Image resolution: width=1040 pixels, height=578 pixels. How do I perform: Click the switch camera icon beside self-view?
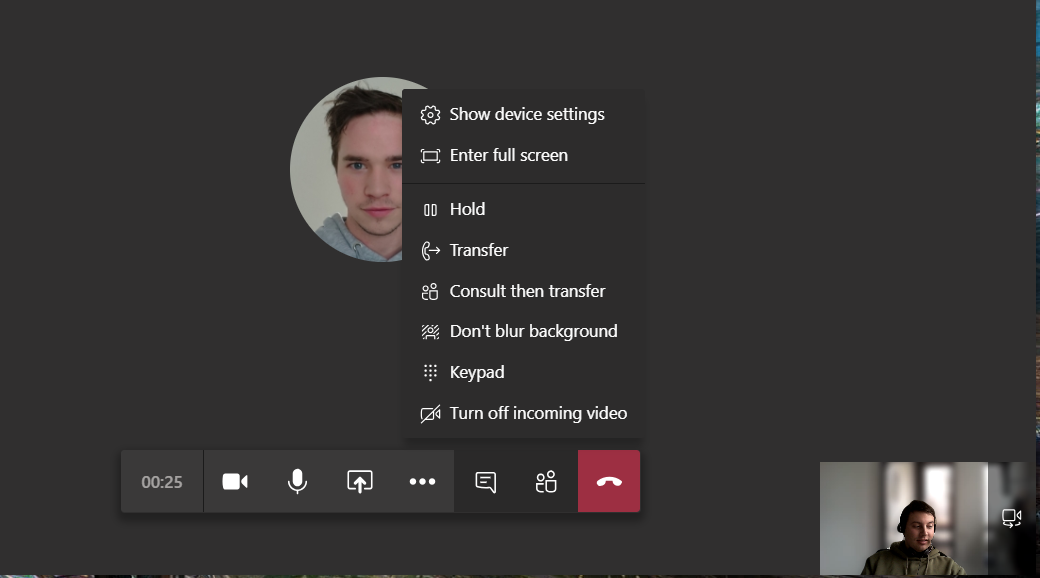coord(1011,518)
